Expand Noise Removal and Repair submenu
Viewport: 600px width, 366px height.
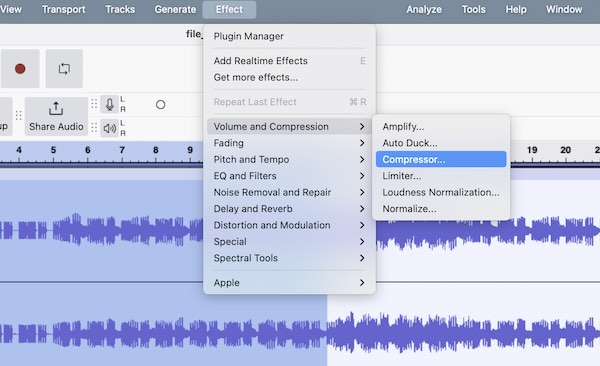pos(289,192)
